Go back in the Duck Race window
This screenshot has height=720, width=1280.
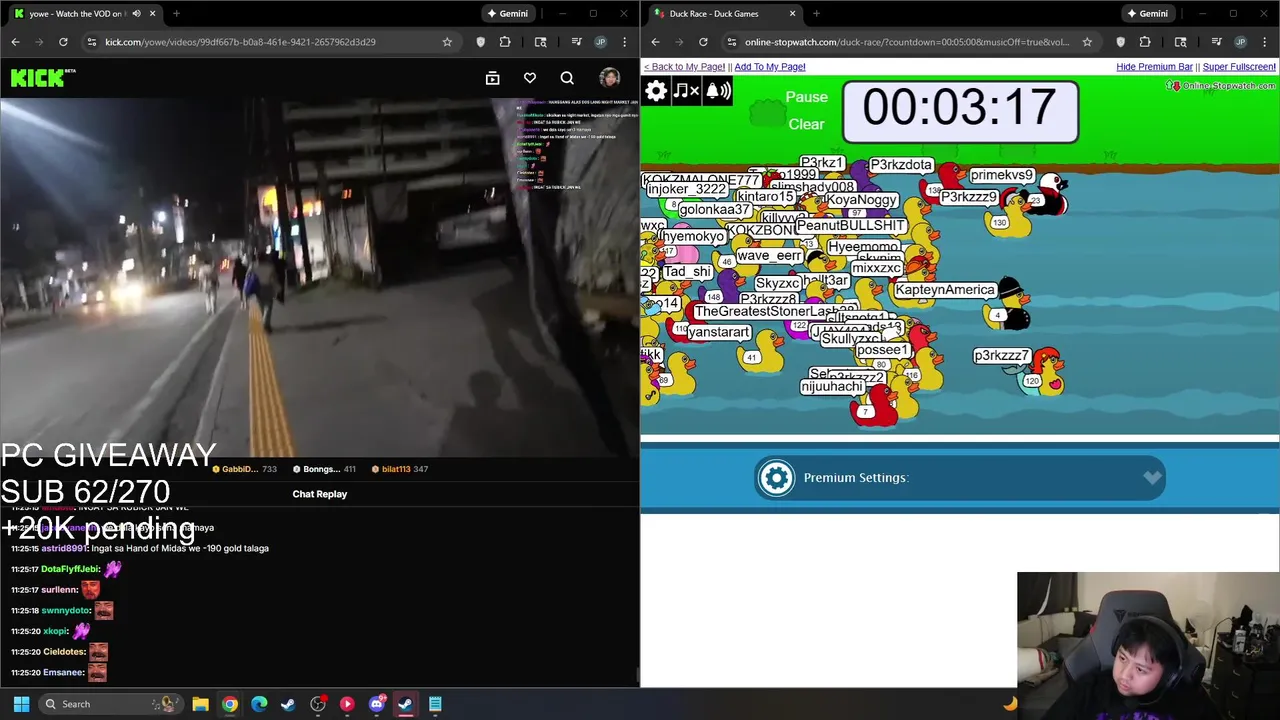(x=655, y=42)
